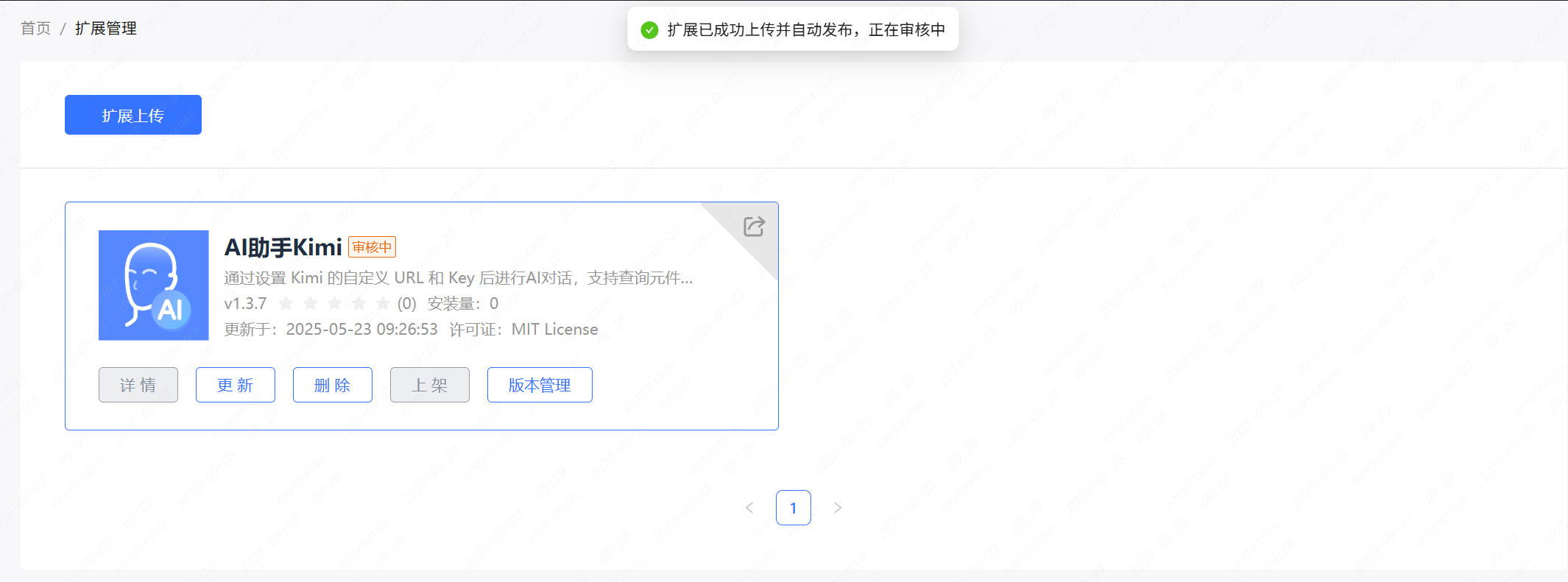Screen dimensions: 1568x582
Task: Click the AI助手Kimi extension logo
Action: [x=154, y=285]
